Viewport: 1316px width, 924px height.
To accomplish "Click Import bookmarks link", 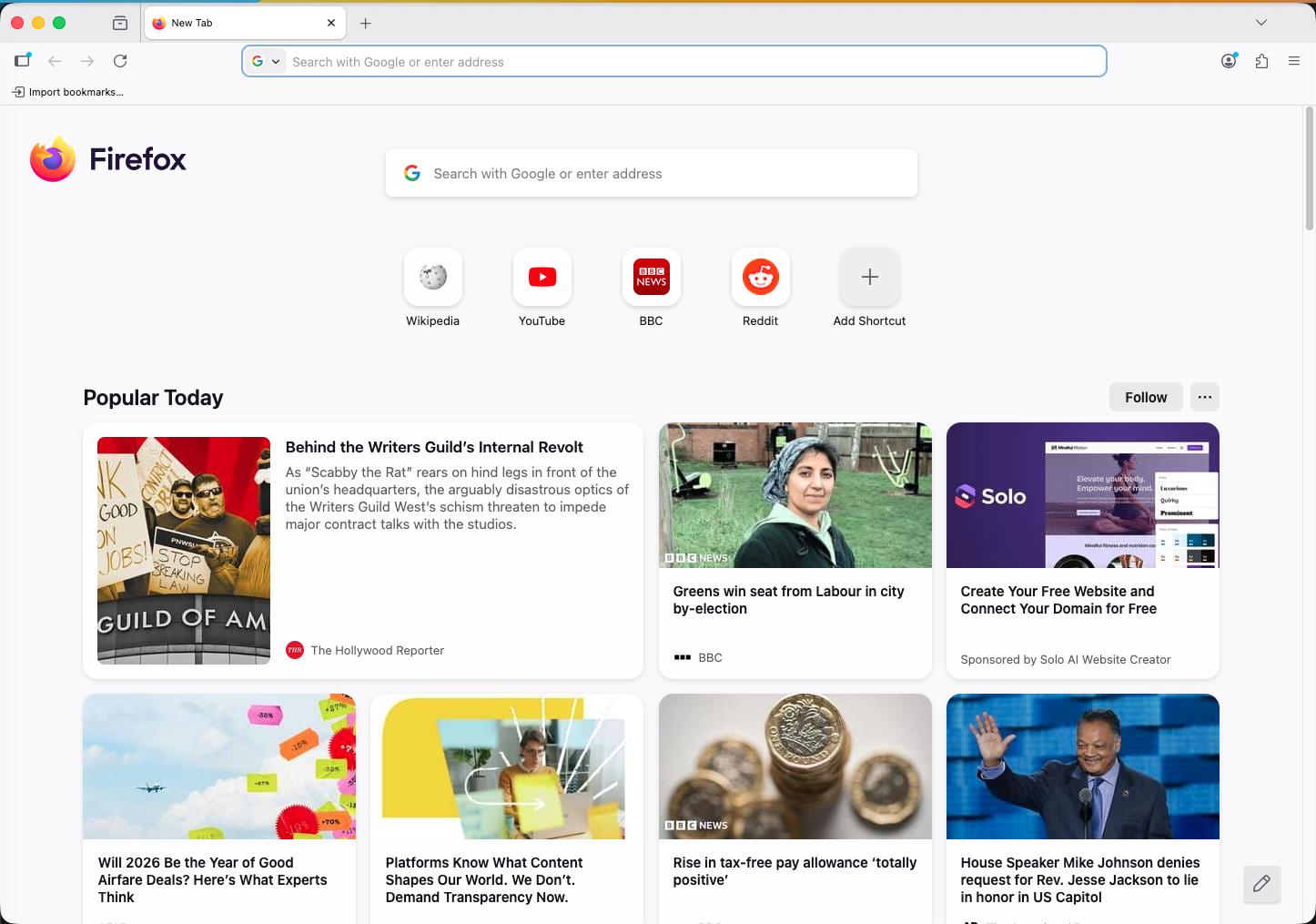I will (x=68, y=92).
